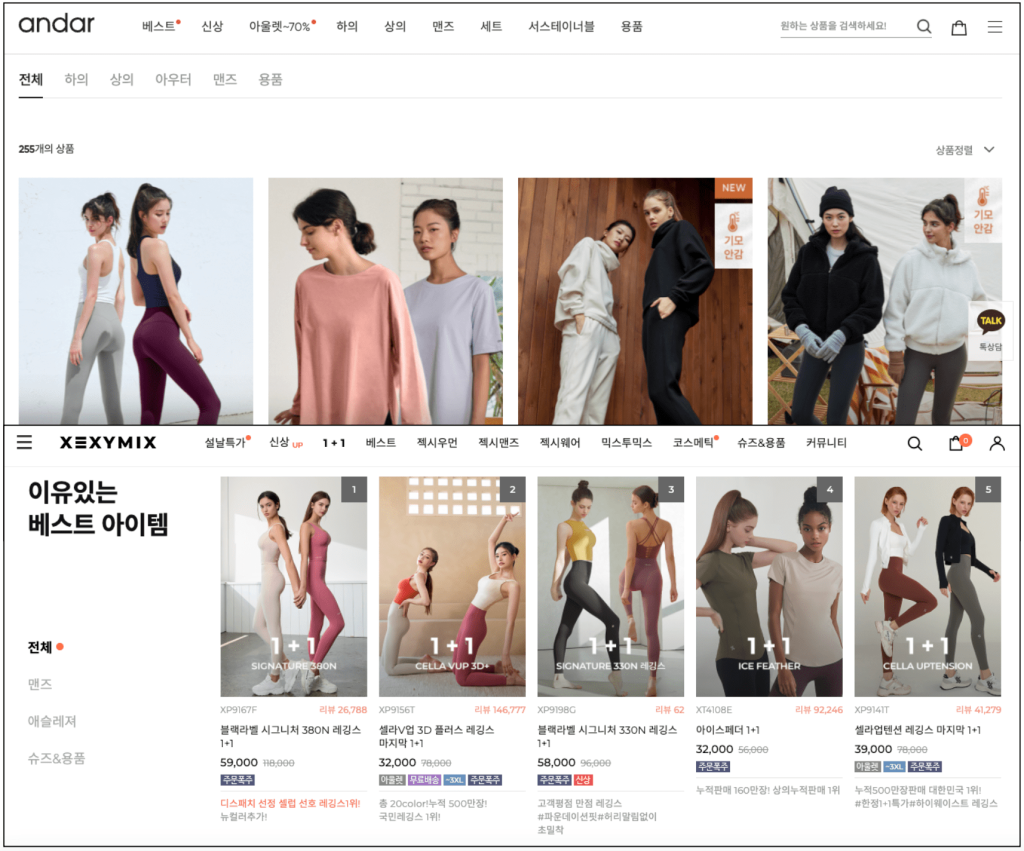
Task: Open andar fleece jacket product photo
Action: click(884, 301)
